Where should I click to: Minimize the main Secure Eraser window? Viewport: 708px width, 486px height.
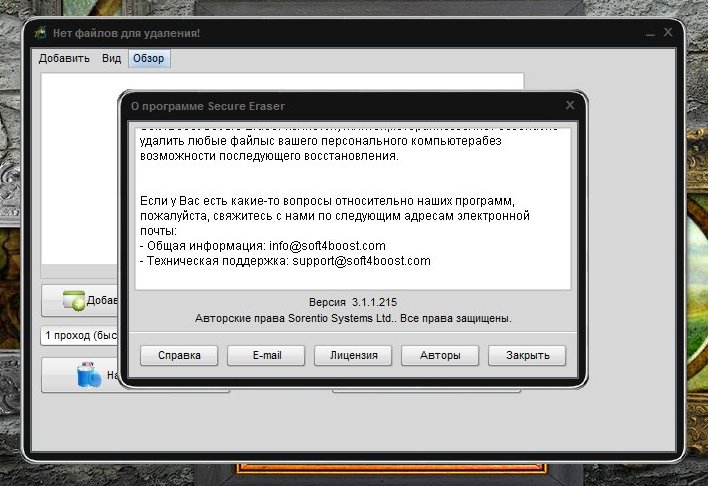650,33
